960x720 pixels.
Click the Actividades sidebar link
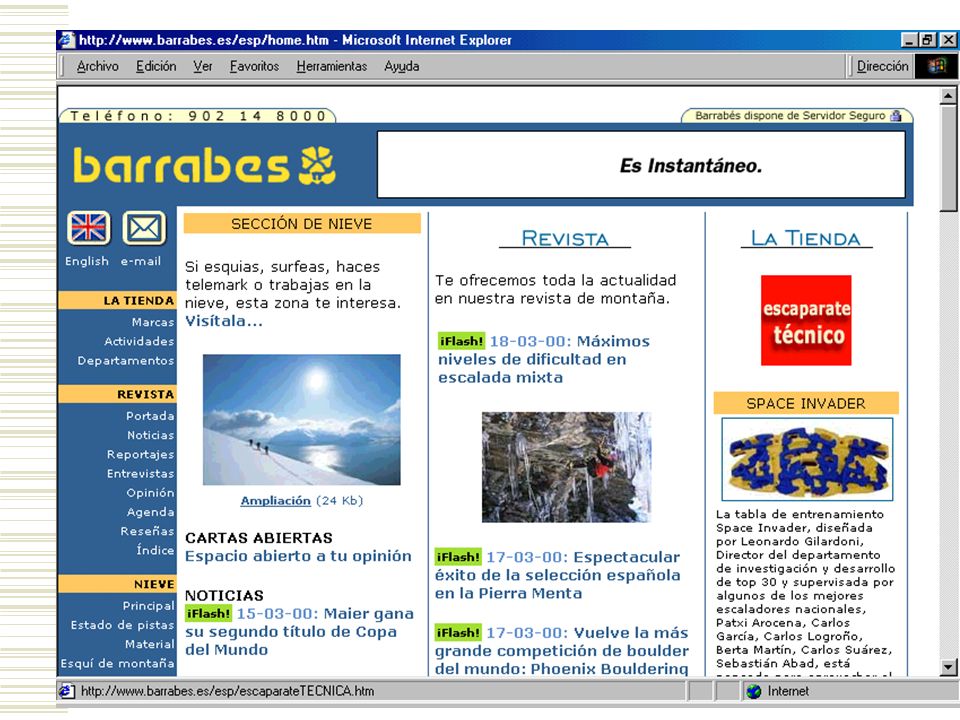(x=139, y=341)
